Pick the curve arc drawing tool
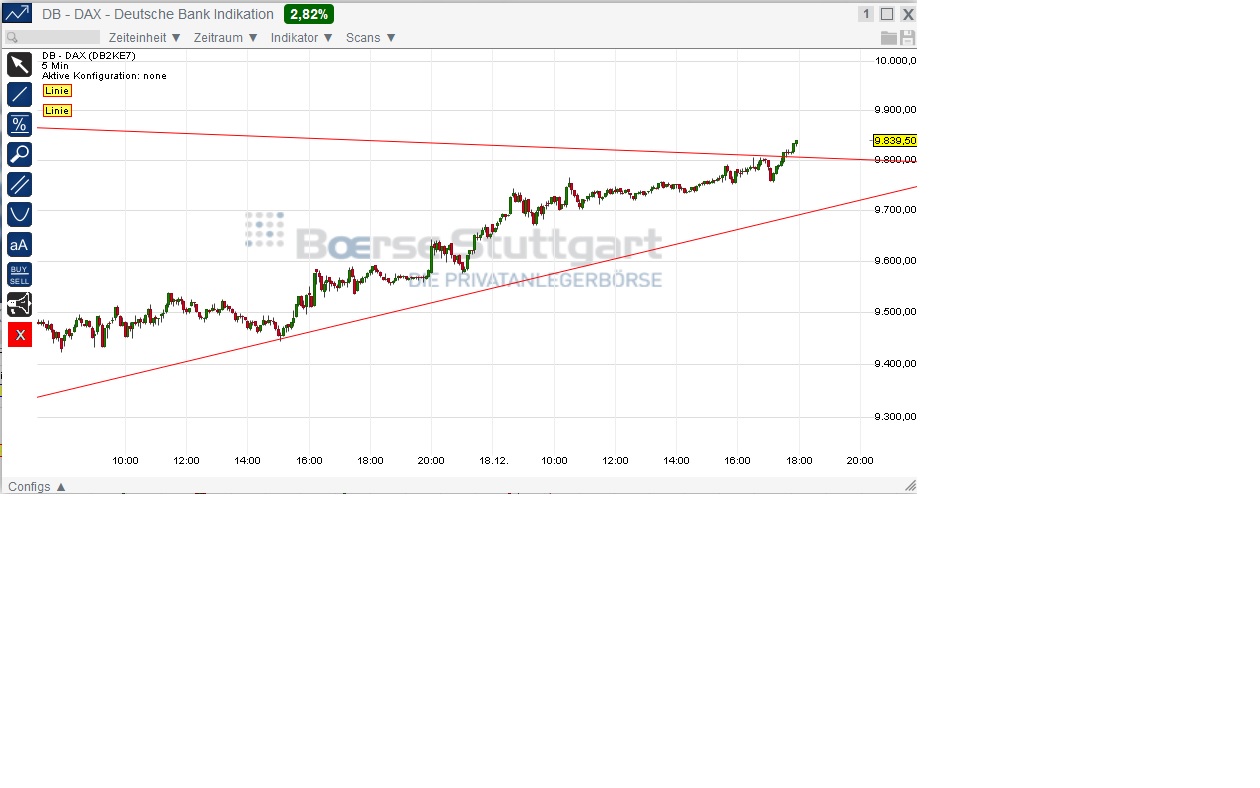 19,214
